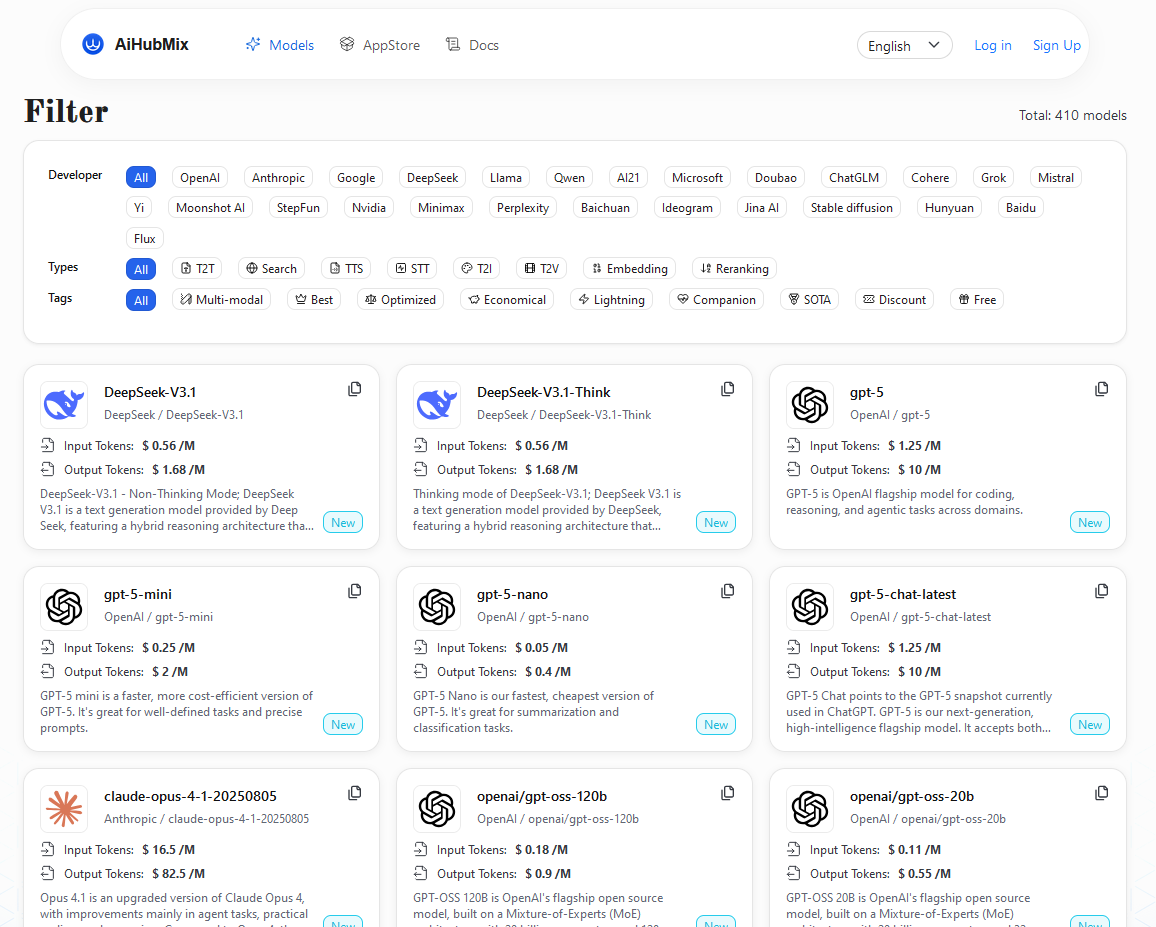Copy the DeepSeek-V3.1-Think model name
This screenshot has height=927, width=1156.
pyautogui.click(x=728, y=389)
